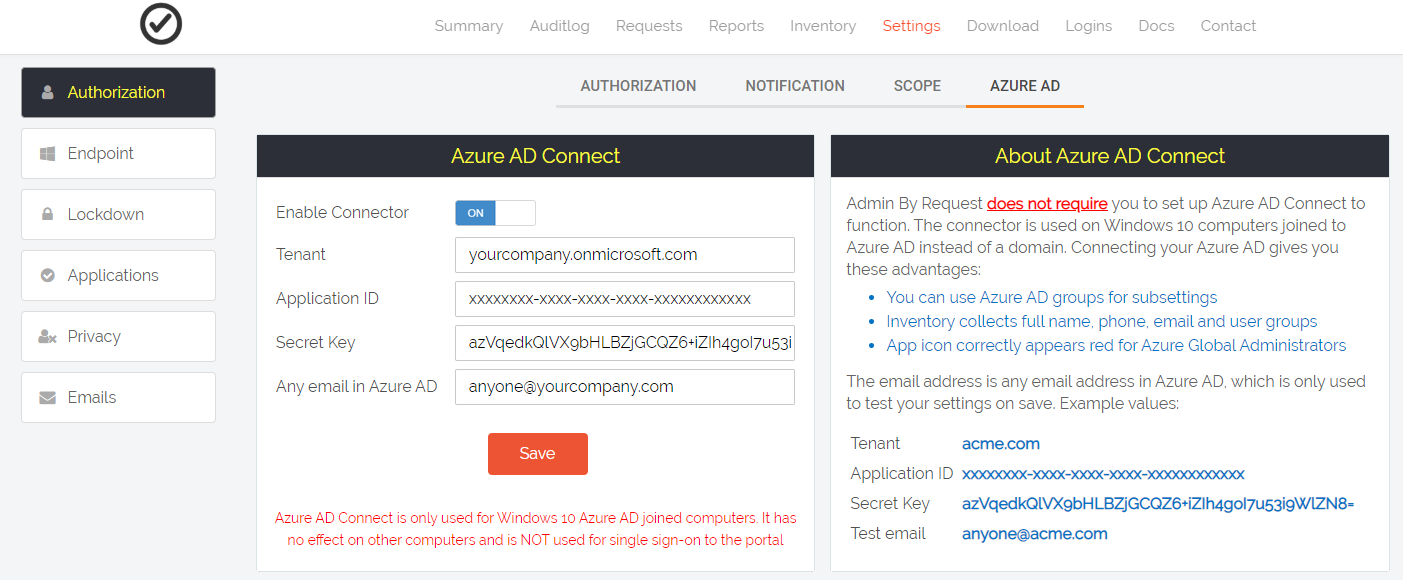Click the envelope icon beside Emails

pos(47,398)
